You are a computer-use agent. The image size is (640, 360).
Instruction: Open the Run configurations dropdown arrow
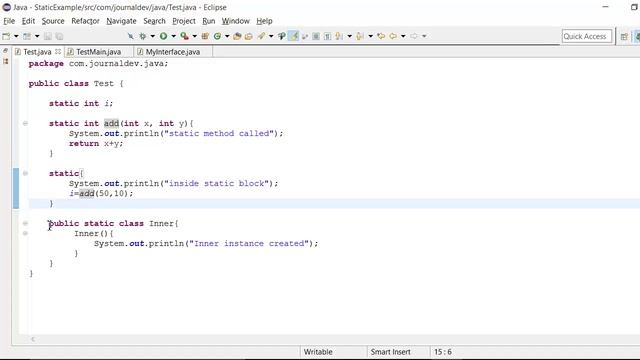pos(173,36)
